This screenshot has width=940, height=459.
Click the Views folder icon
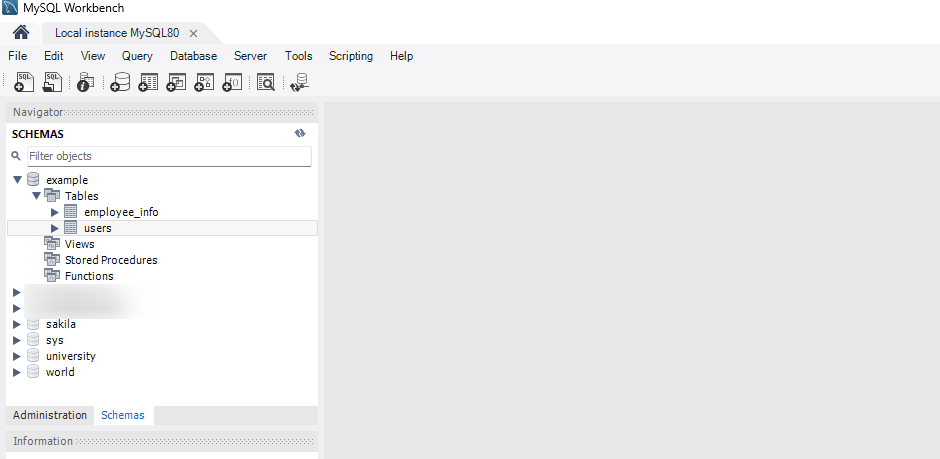click(x=52, y=243)
